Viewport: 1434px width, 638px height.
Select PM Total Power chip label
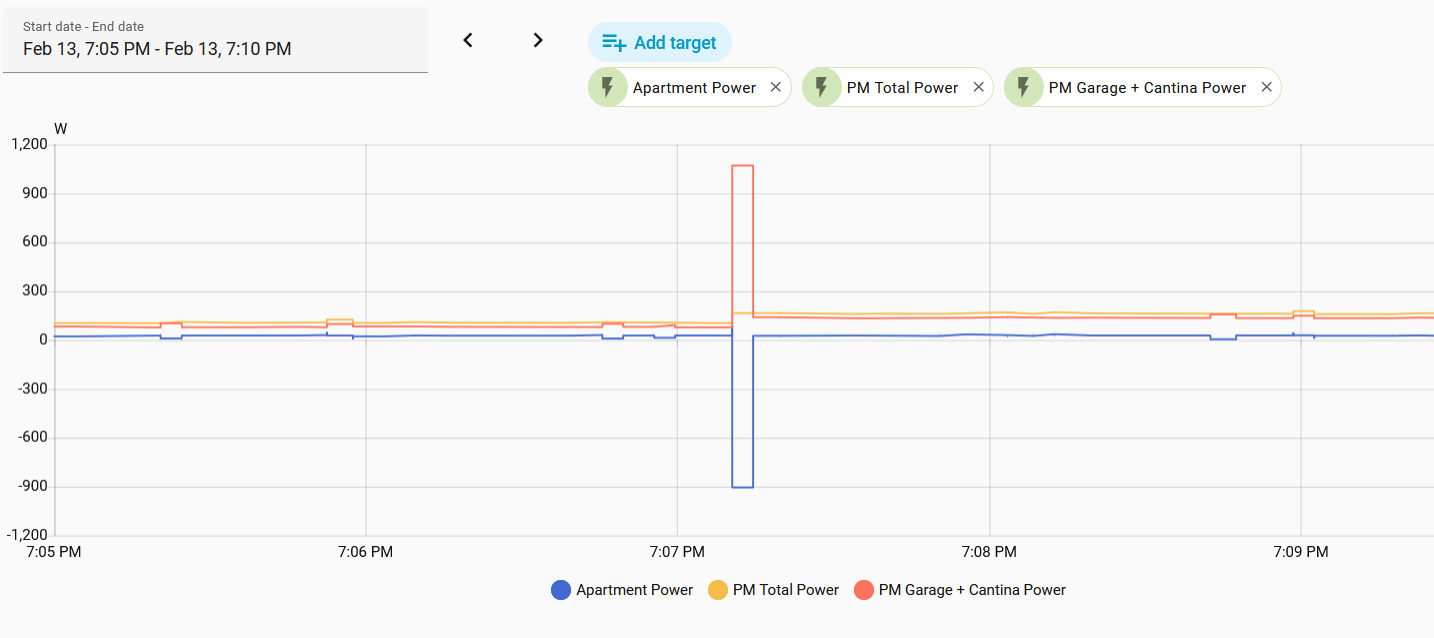[x=902, y=88]
